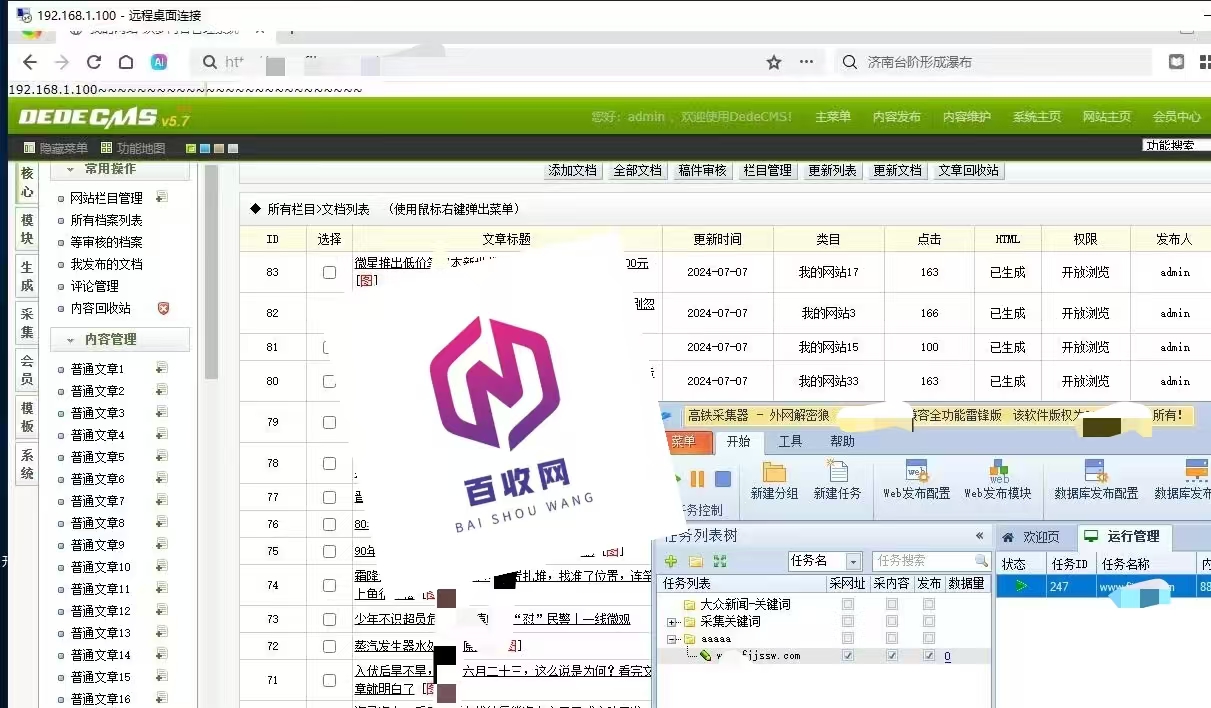
Task: Switch to the 系统 vertical tab
Action: [x=27, y=464]
